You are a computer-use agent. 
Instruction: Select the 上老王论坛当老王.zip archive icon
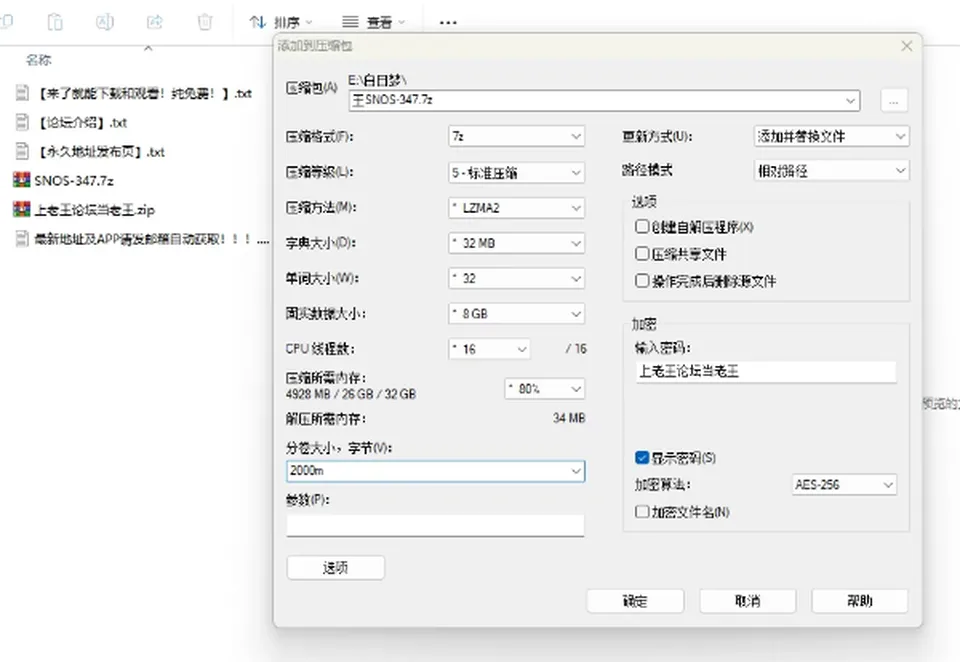click(x=21, y=209)
